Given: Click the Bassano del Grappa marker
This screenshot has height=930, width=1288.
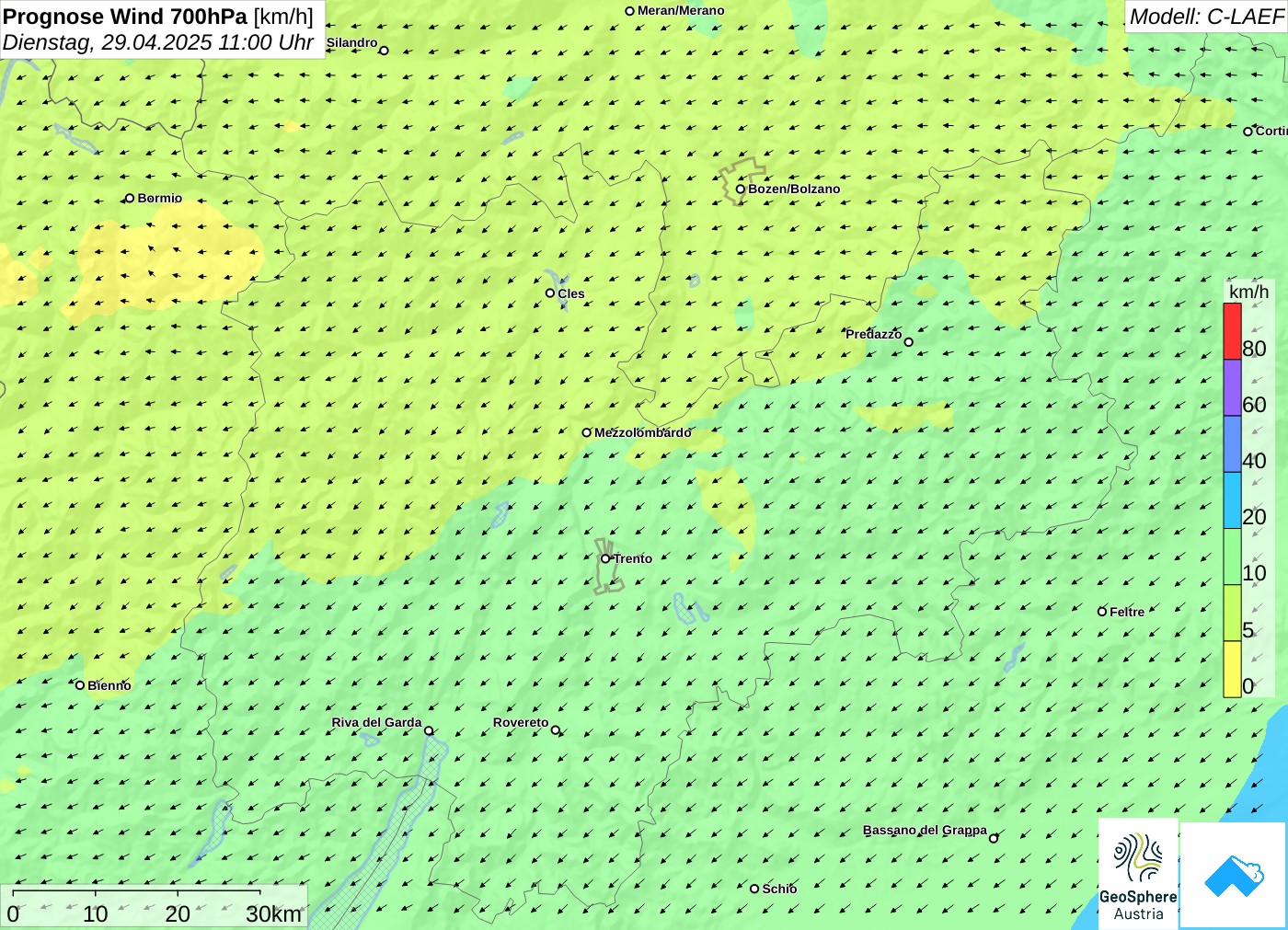Looking at the screenshot, I should [x=994, y=838].
